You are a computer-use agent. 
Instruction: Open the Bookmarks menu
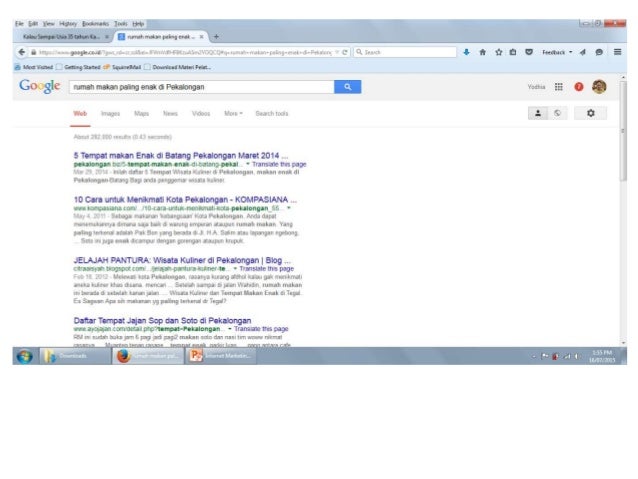click(x=95, y=24)
